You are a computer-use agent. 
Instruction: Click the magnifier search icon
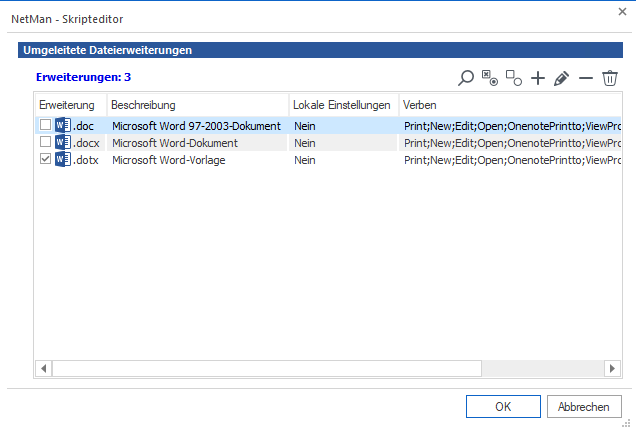coord(466,78)
